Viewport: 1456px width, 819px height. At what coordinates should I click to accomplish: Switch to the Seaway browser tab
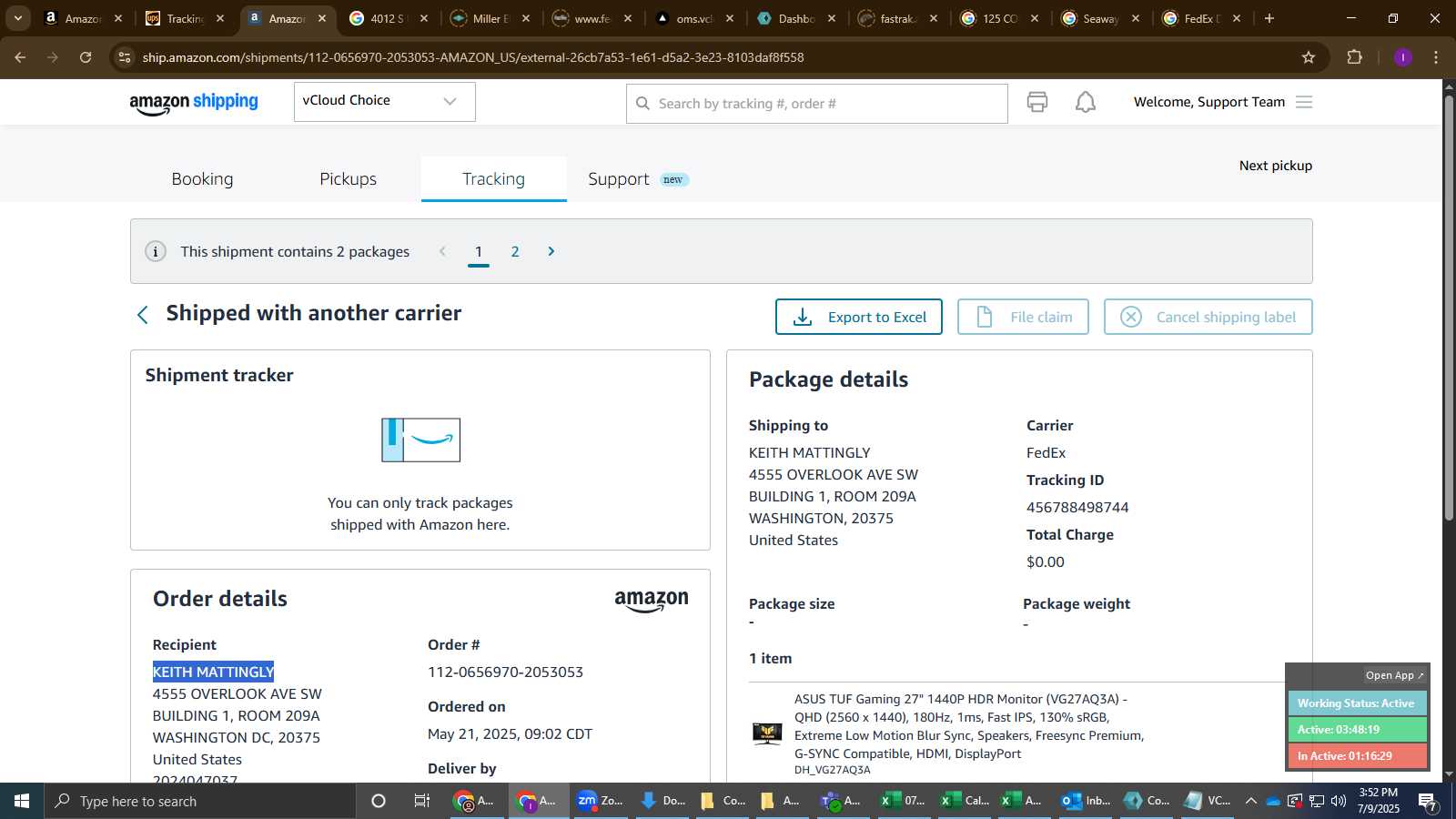click(1099, 18)
